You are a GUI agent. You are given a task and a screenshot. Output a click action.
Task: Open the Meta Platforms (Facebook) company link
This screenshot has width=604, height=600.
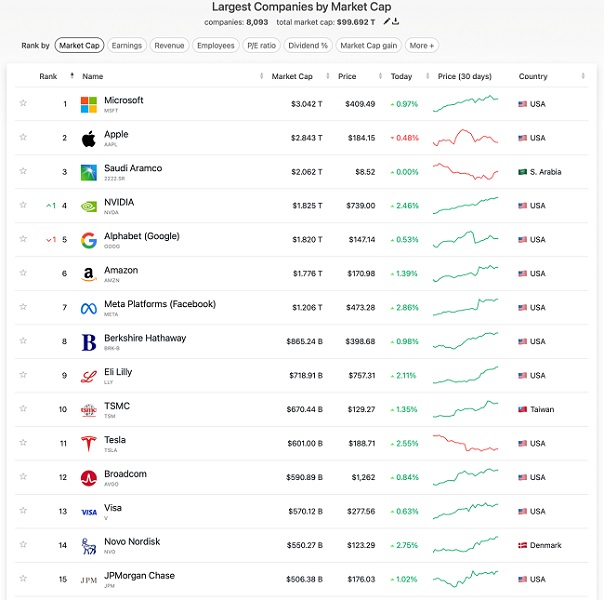click(x=159, y=304)
